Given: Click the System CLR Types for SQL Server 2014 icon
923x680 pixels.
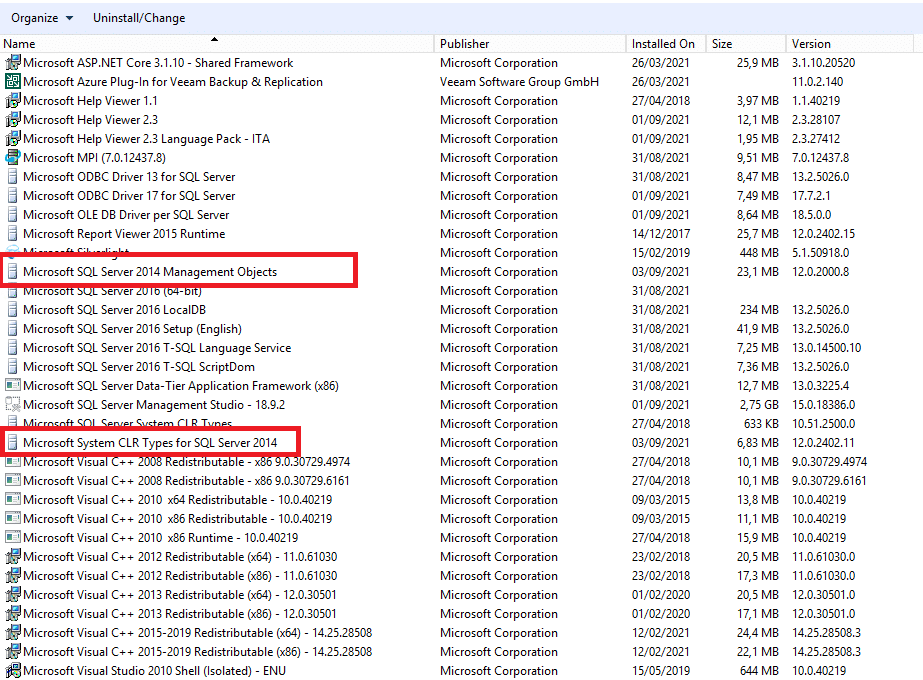Looking at the screenshot, I should click(12, 442).
